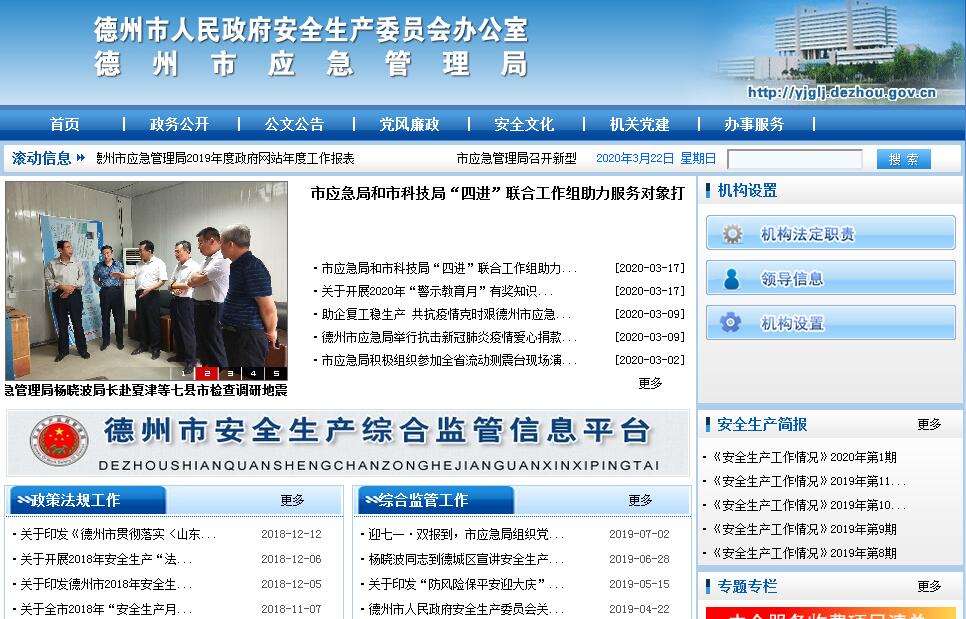Open《安全生产工作情况》2020年第1期

tap(803, 457)
